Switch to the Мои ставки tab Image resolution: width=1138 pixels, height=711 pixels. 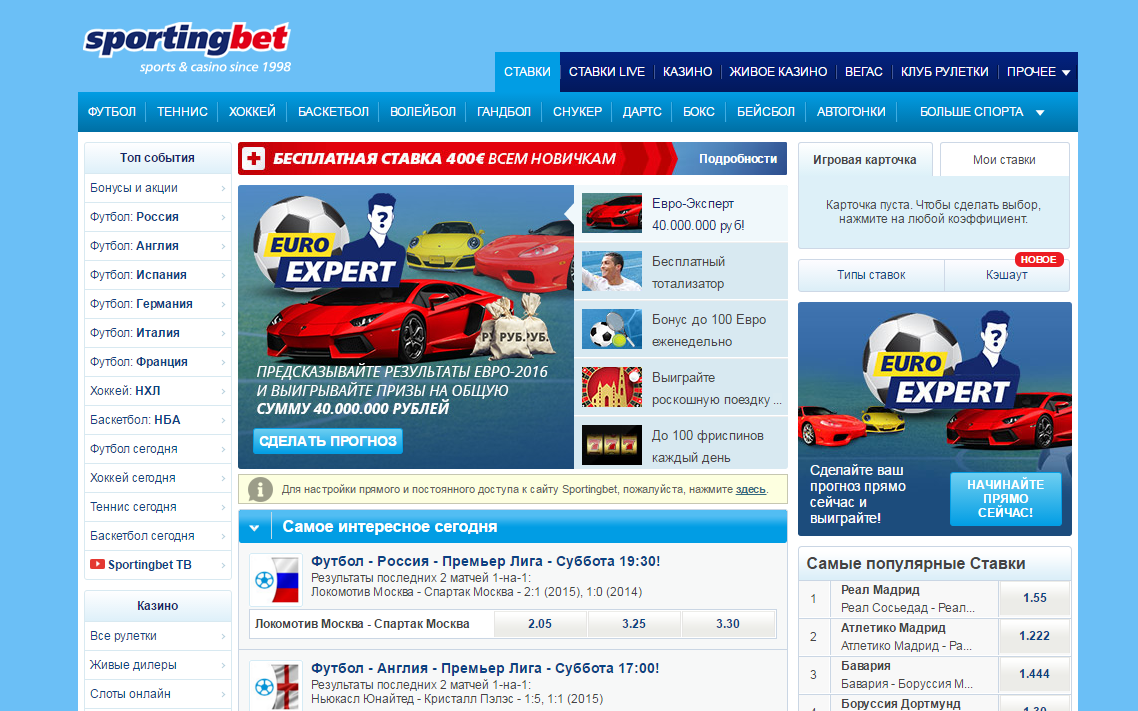1004,160
